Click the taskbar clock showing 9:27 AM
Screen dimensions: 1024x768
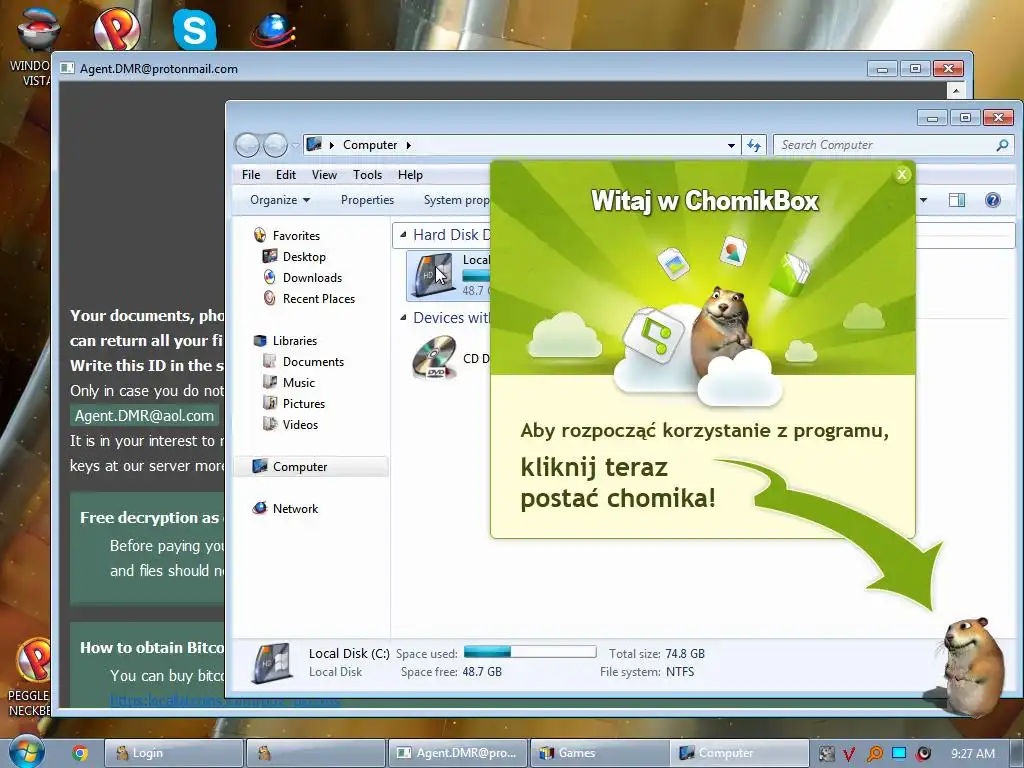click(972, 754)
